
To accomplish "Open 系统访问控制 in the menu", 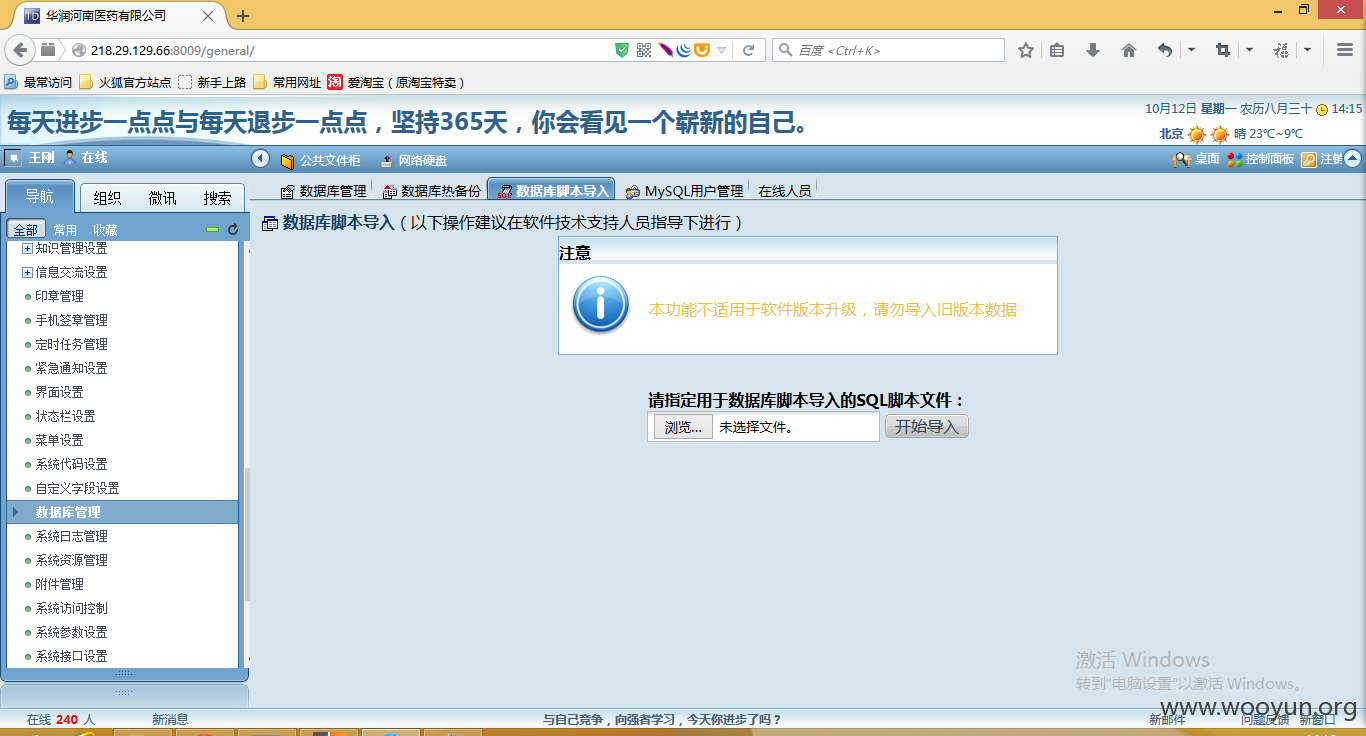I will 71,608.
